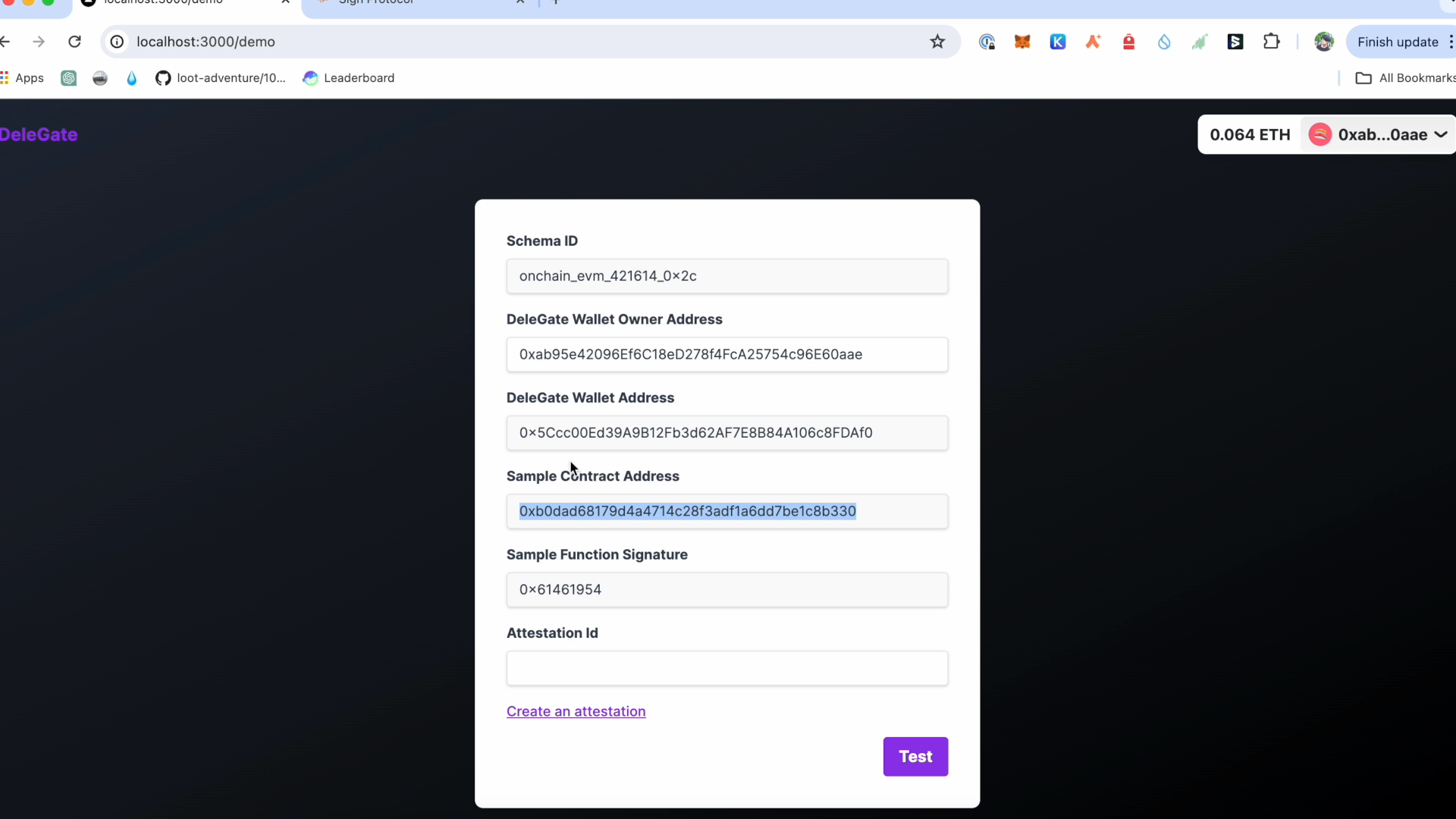Open the orange A extension icon
This screenshot has width=1456, height=819.
(1093, 42)
